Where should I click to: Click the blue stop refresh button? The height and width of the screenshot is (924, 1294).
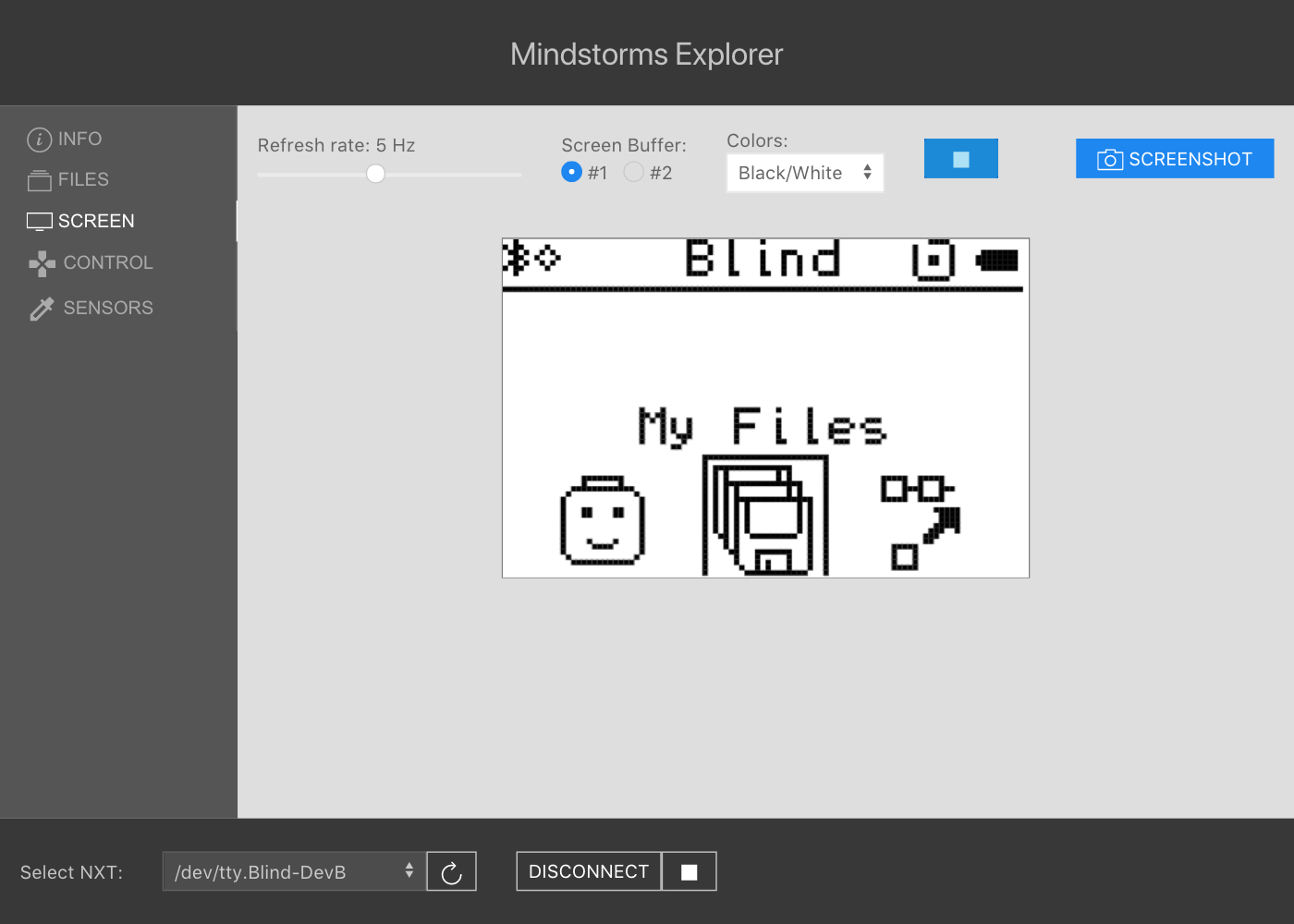pyautogui.click(x=961, y=159)
